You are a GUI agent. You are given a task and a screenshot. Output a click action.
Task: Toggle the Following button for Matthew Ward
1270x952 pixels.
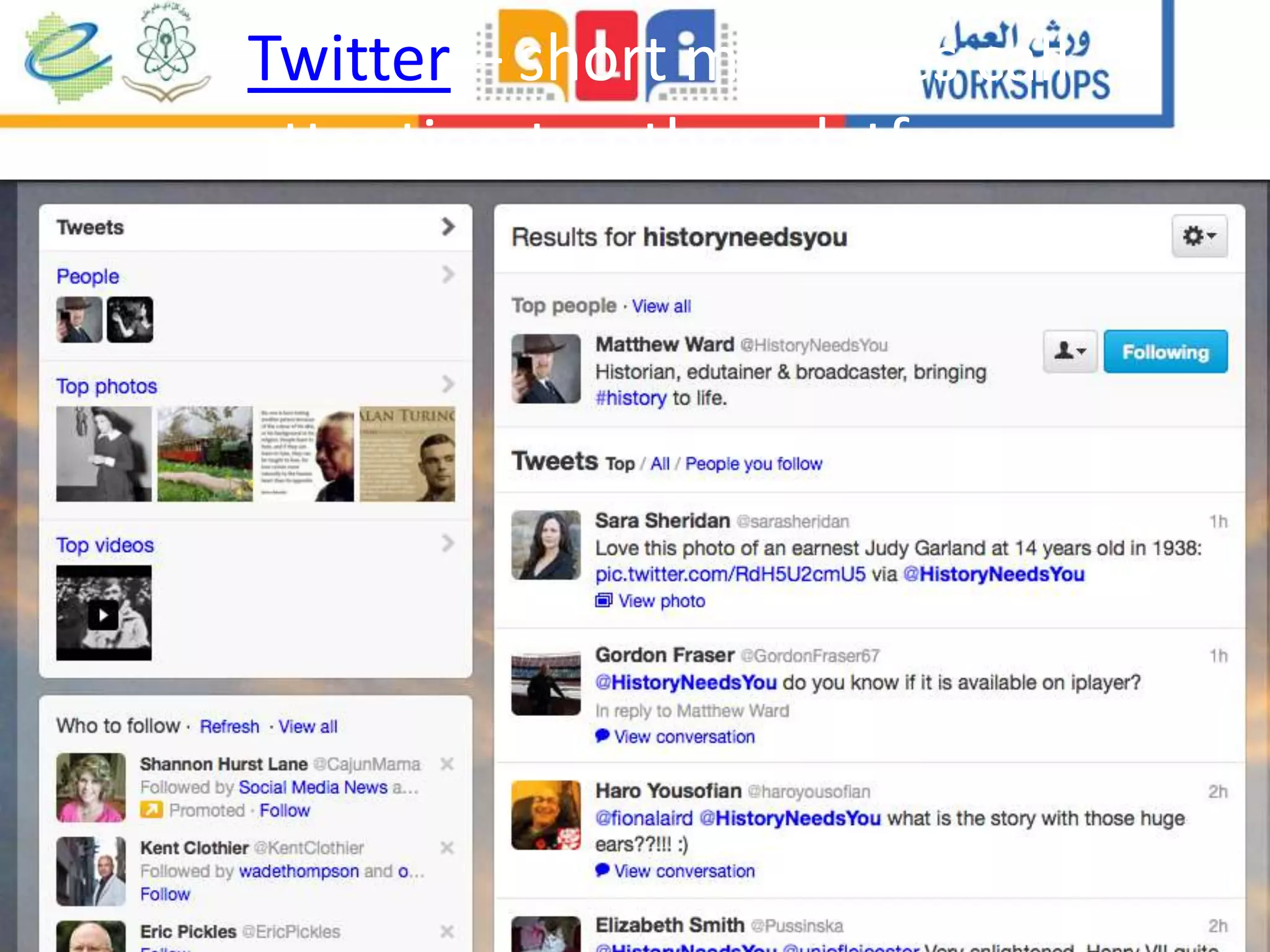click(x=1165, y=351)
